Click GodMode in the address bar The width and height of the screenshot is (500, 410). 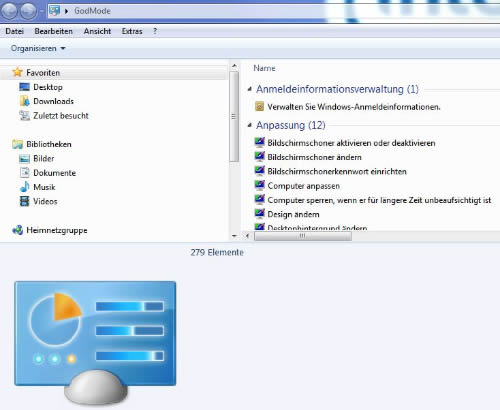92,11
